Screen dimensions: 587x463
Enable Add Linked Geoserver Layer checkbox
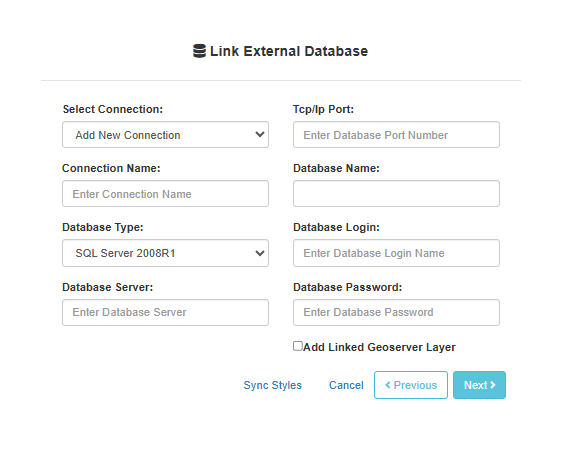pyautogui.click(x=298, y=346)
